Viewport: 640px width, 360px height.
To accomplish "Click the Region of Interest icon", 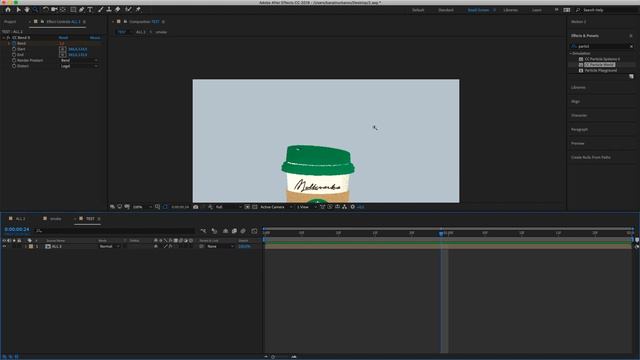I will [247, 207].
